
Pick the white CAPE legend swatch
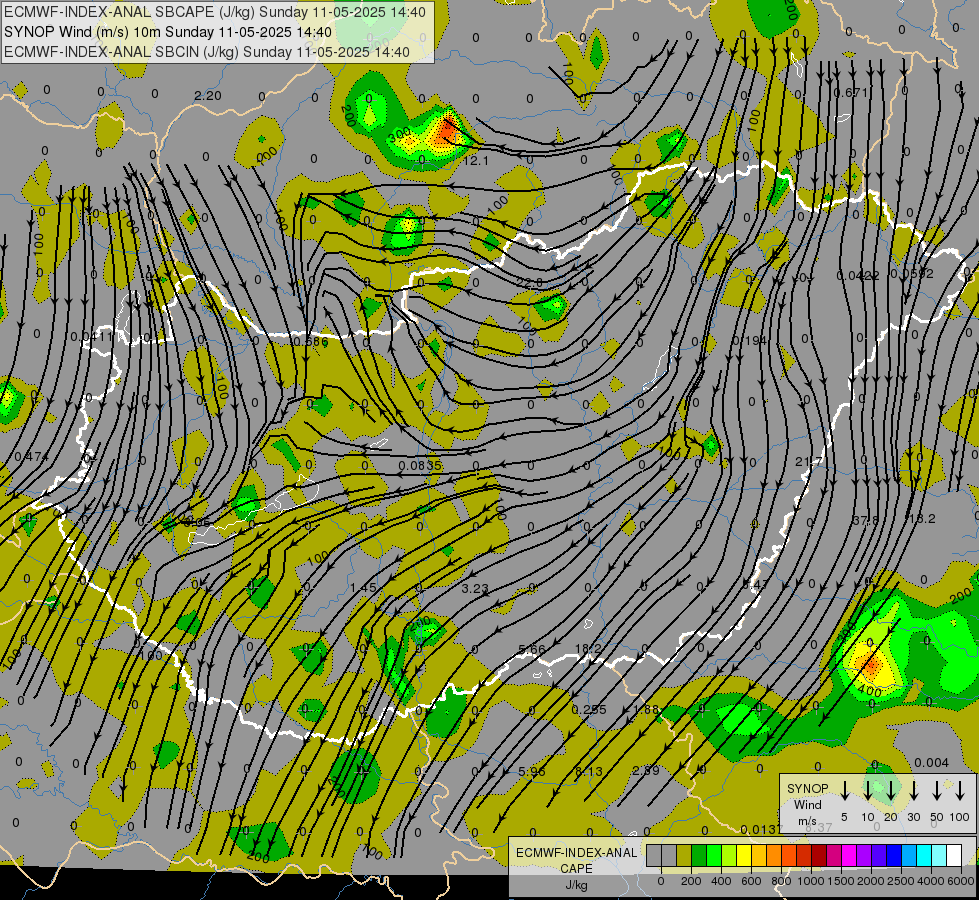point(953,856)
